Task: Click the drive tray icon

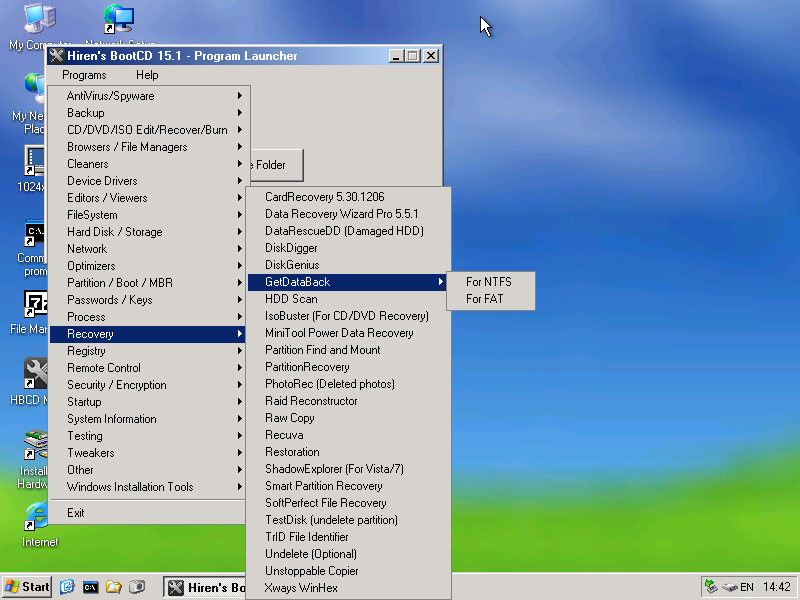Action: [x=730, y=588]
